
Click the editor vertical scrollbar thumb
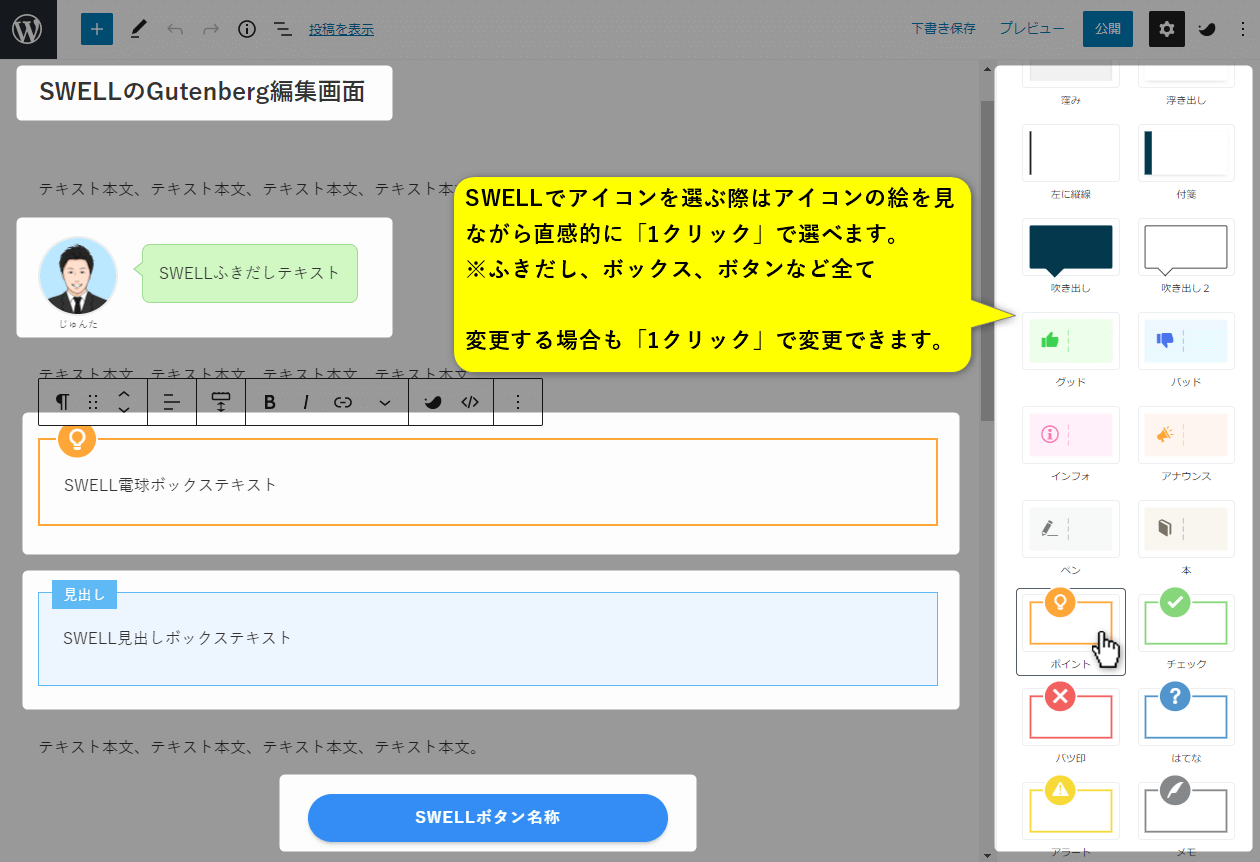(987, 260)
